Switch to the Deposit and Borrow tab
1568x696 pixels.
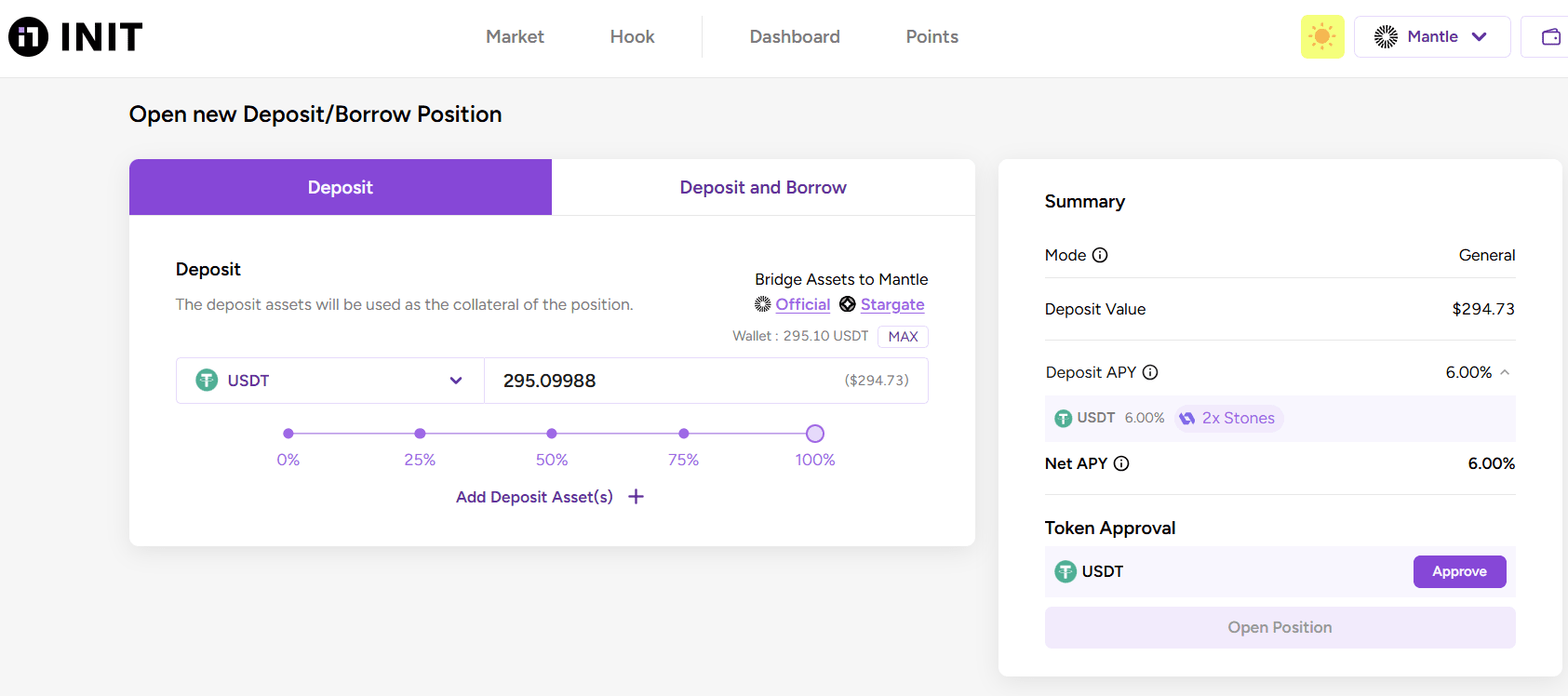(x=763, y=187)
